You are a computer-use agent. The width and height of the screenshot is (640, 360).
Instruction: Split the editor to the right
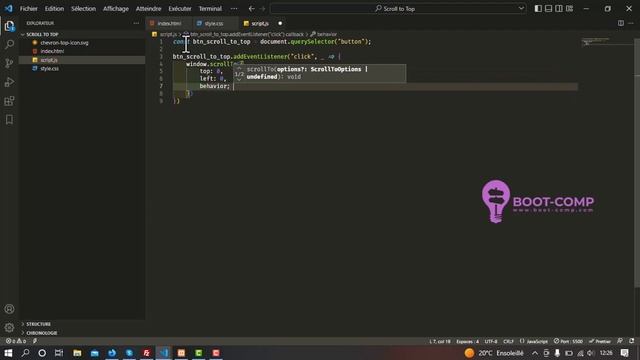click(620, 23)
